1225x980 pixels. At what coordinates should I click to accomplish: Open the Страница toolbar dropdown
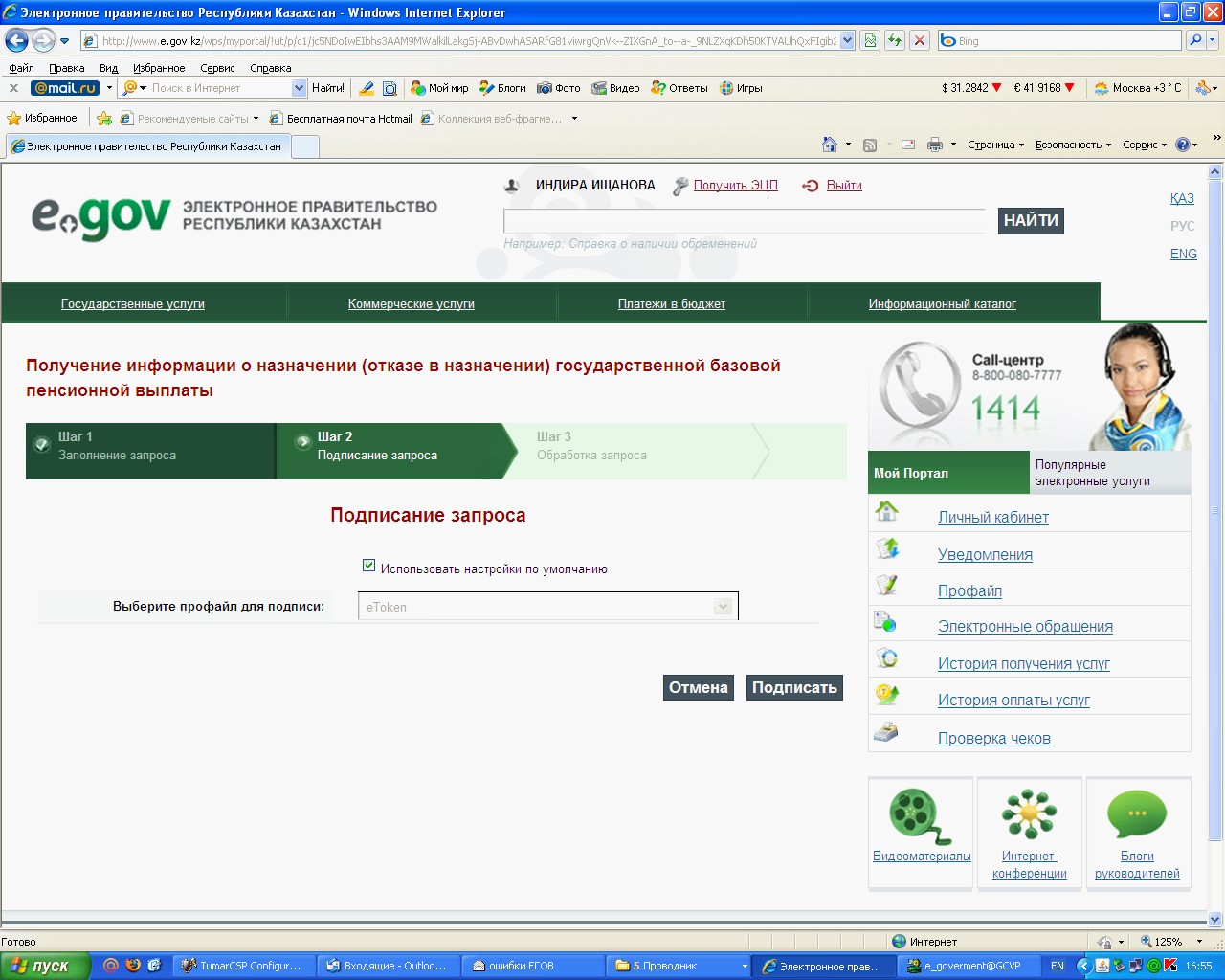click(x=995, y=145)
